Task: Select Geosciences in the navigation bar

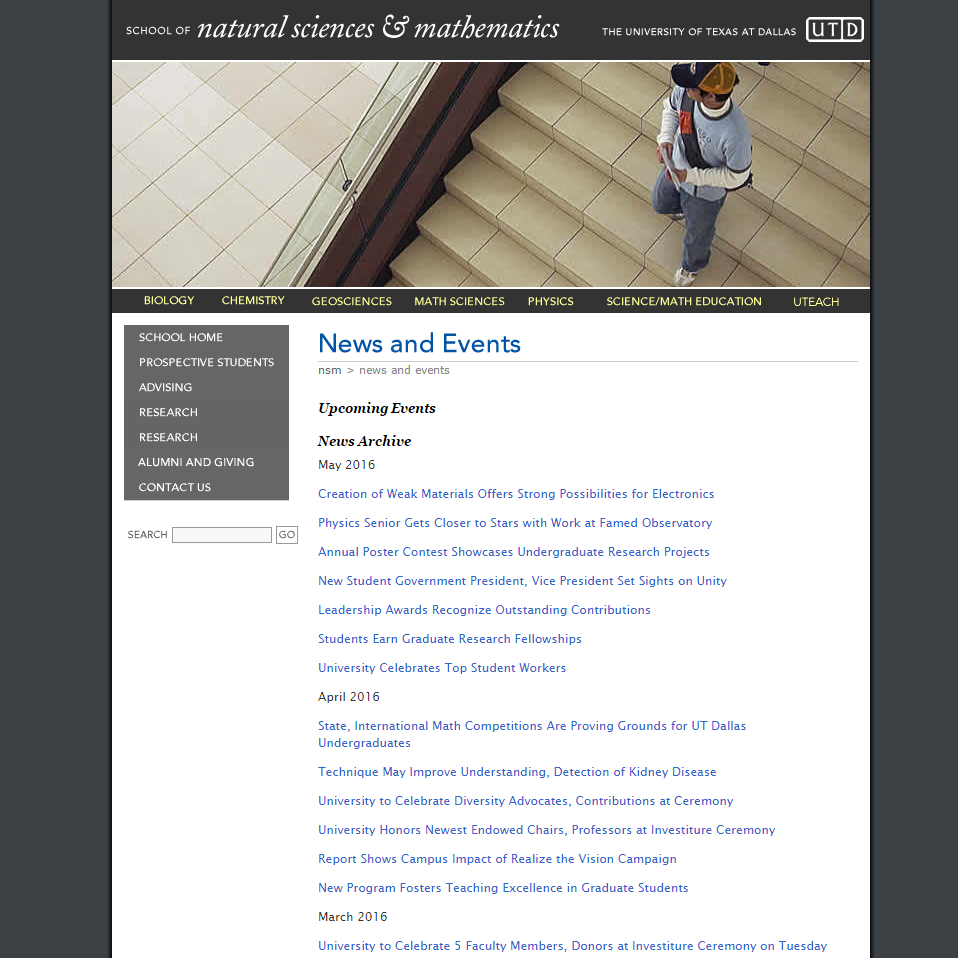Action: pos(351,301)
